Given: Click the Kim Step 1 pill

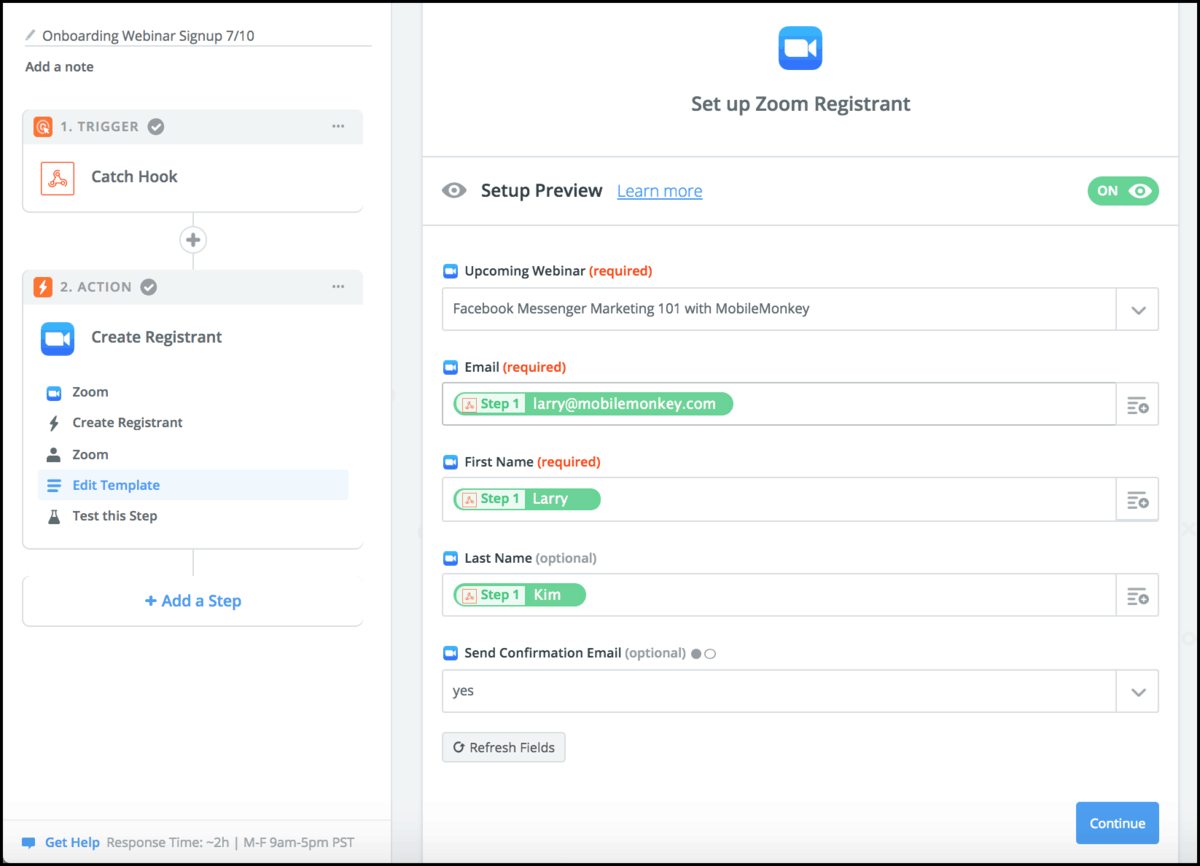Looking at the screenshot, I should [x=519, y=595].
